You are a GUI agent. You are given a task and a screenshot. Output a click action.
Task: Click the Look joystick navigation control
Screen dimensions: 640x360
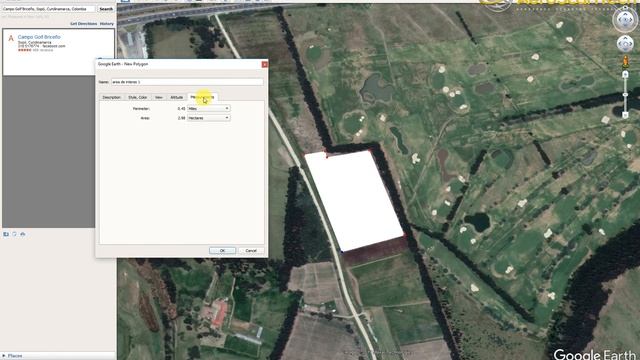click(x=625, y=19)
